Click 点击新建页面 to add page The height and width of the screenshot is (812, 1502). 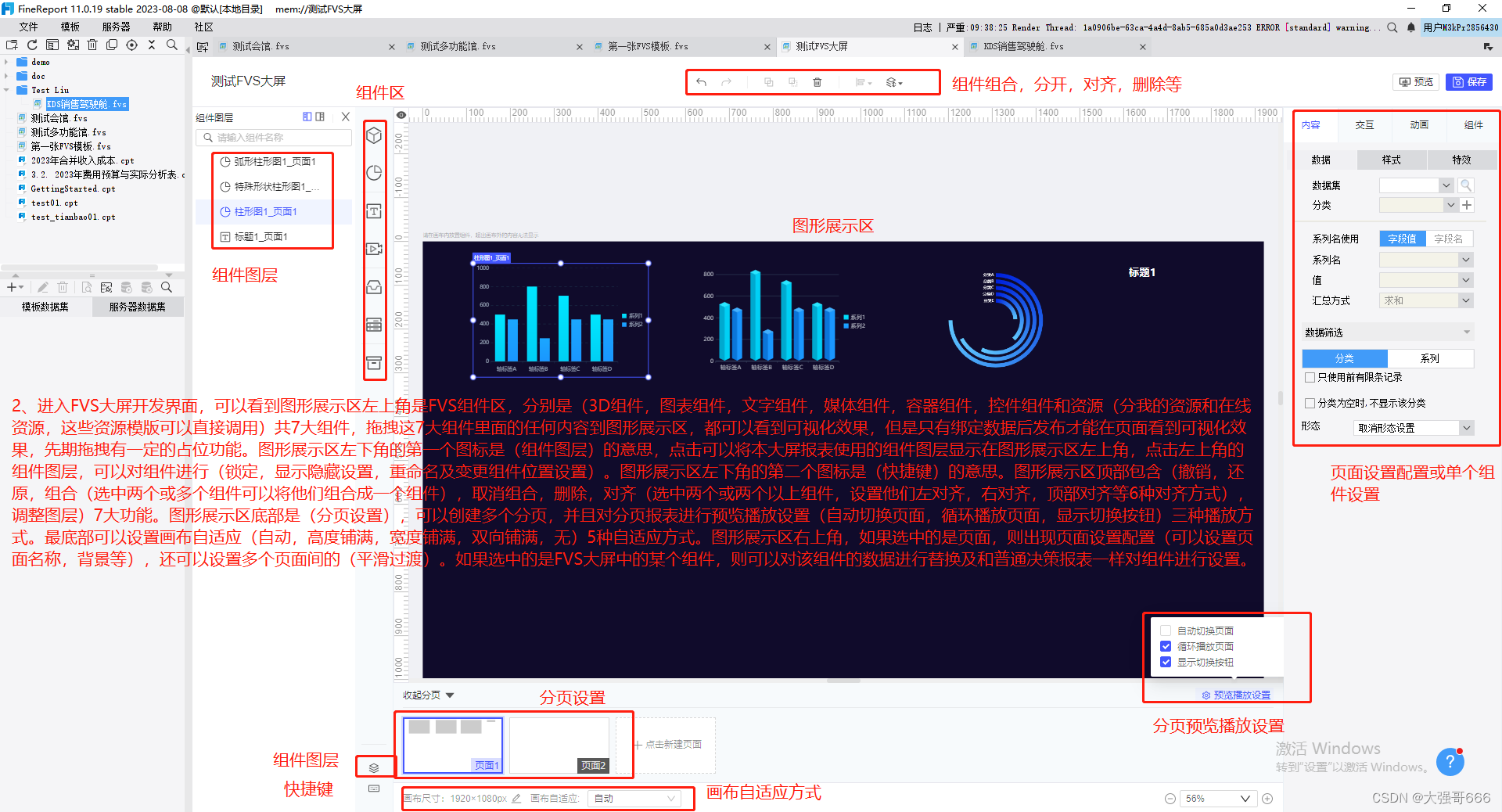point(667,745)
